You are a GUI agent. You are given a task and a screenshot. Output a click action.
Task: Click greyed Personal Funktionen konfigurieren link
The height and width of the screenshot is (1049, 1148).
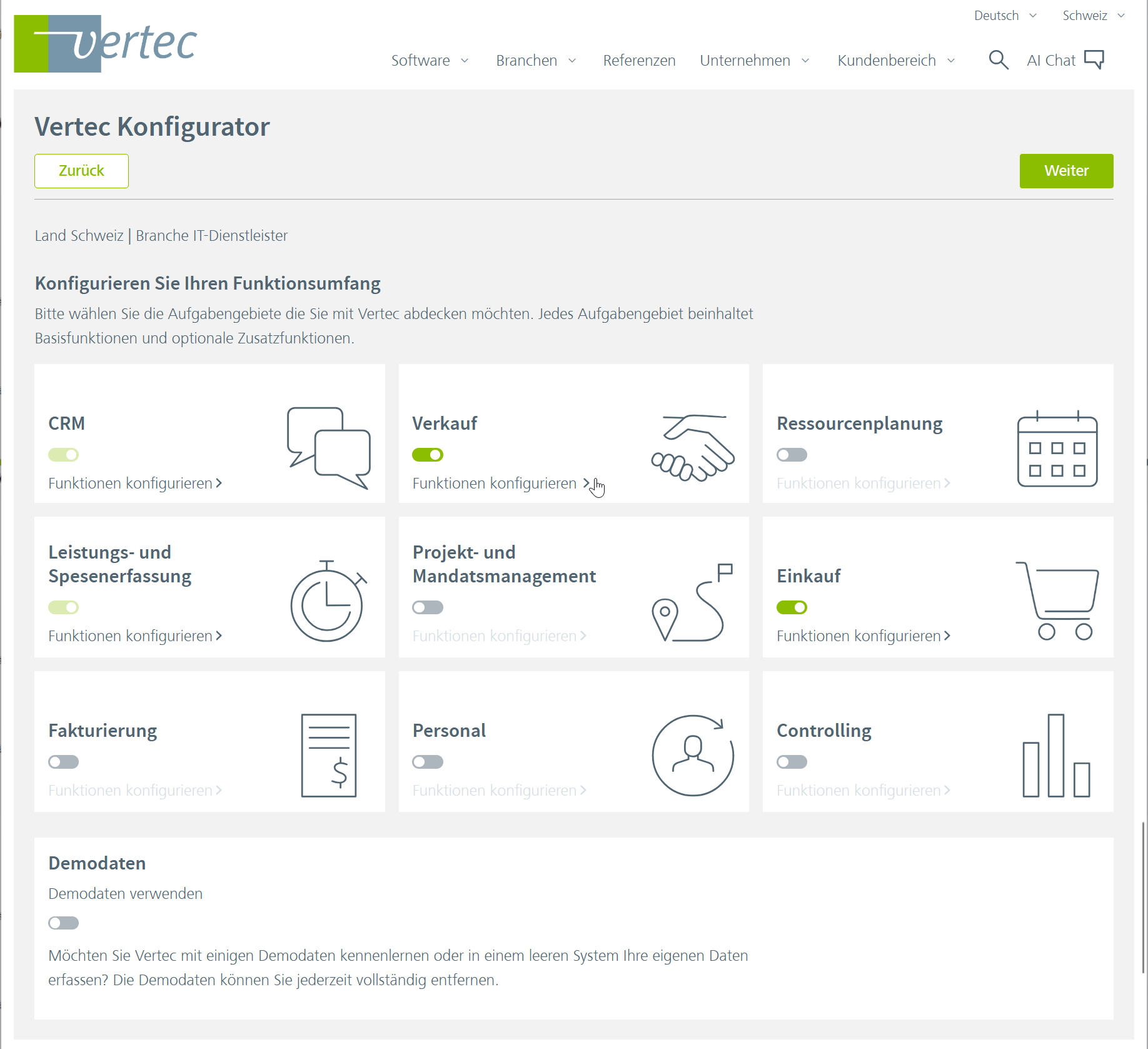click(499, 791)
